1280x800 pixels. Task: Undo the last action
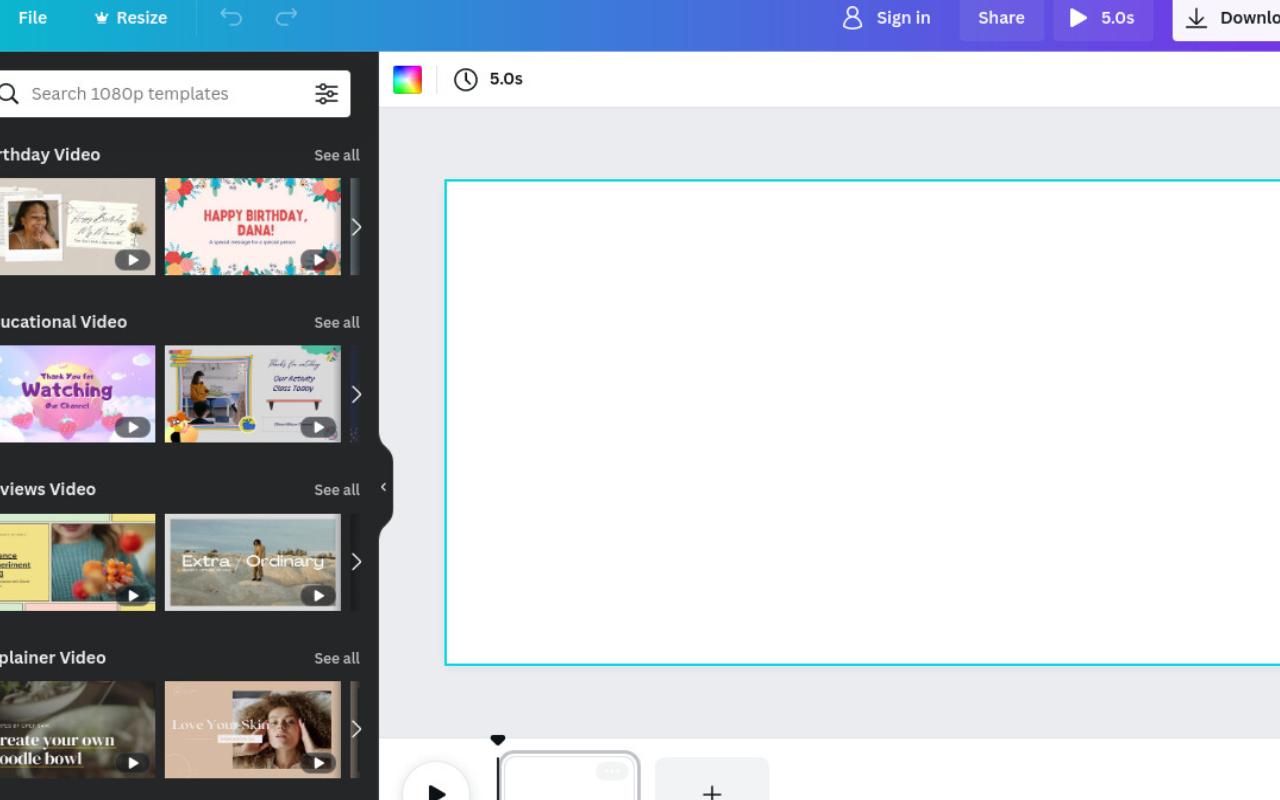point(231,18)
